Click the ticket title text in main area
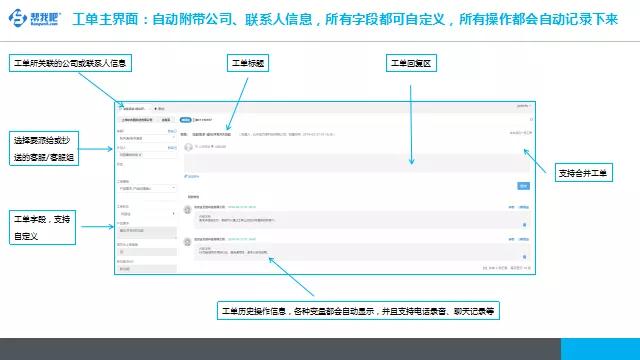 211,134
